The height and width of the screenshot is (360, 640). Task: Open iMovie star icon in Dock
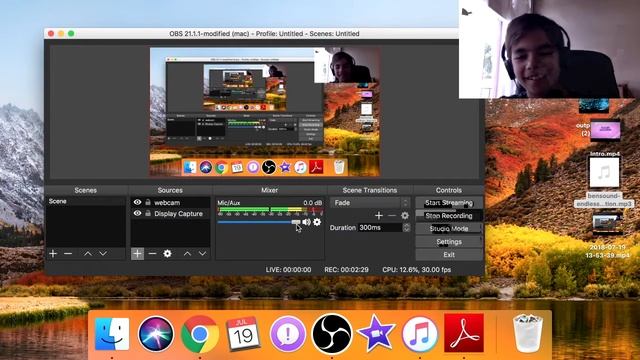376,334
